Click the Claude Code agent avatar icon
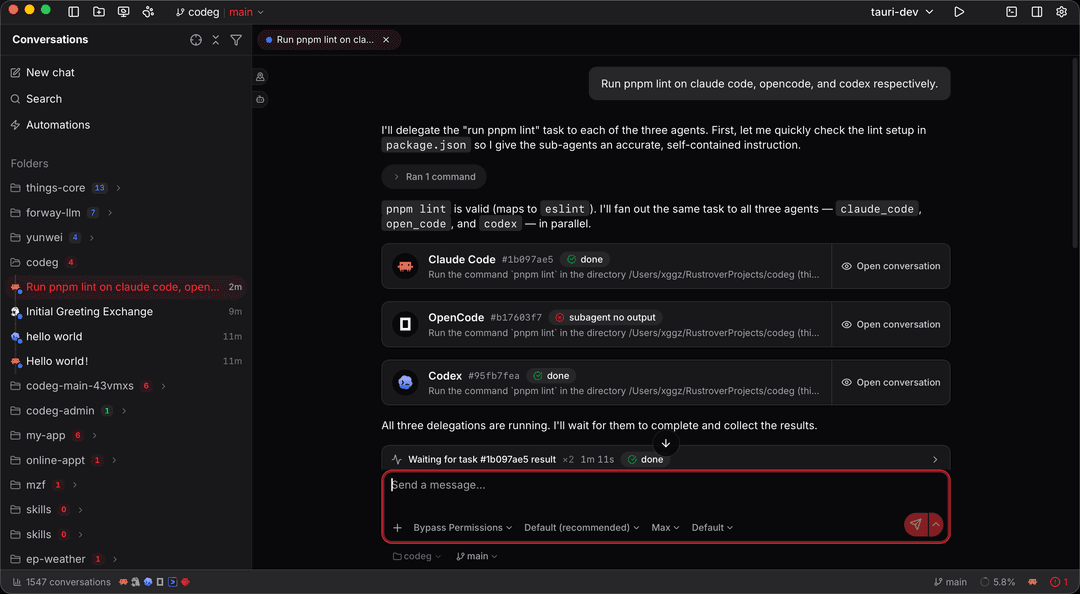This screenshot has width=1080, height=594. [x=405, y=266]
